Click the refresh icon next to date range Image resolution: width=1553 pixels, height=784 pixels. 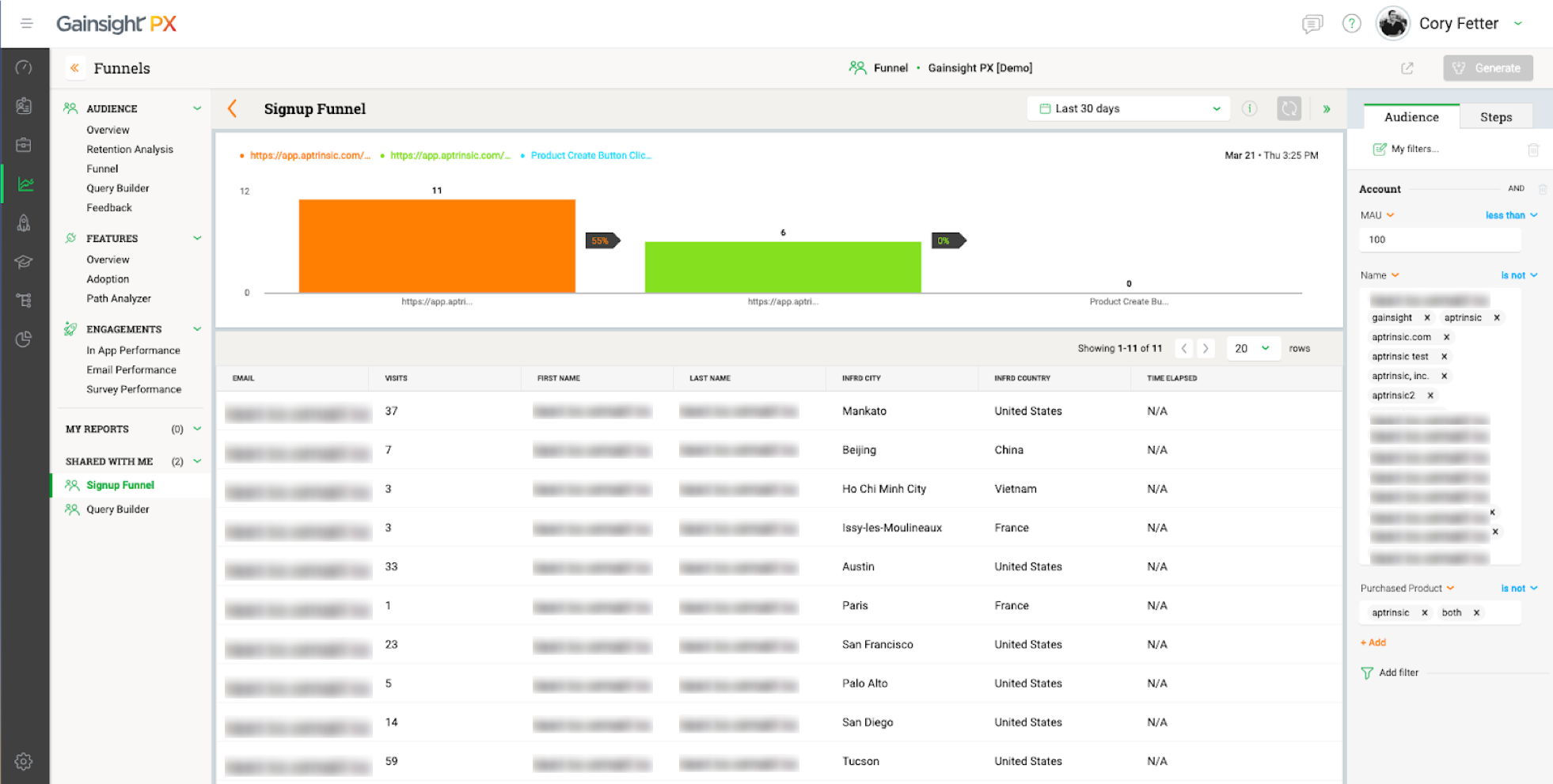click(1289, 108)
